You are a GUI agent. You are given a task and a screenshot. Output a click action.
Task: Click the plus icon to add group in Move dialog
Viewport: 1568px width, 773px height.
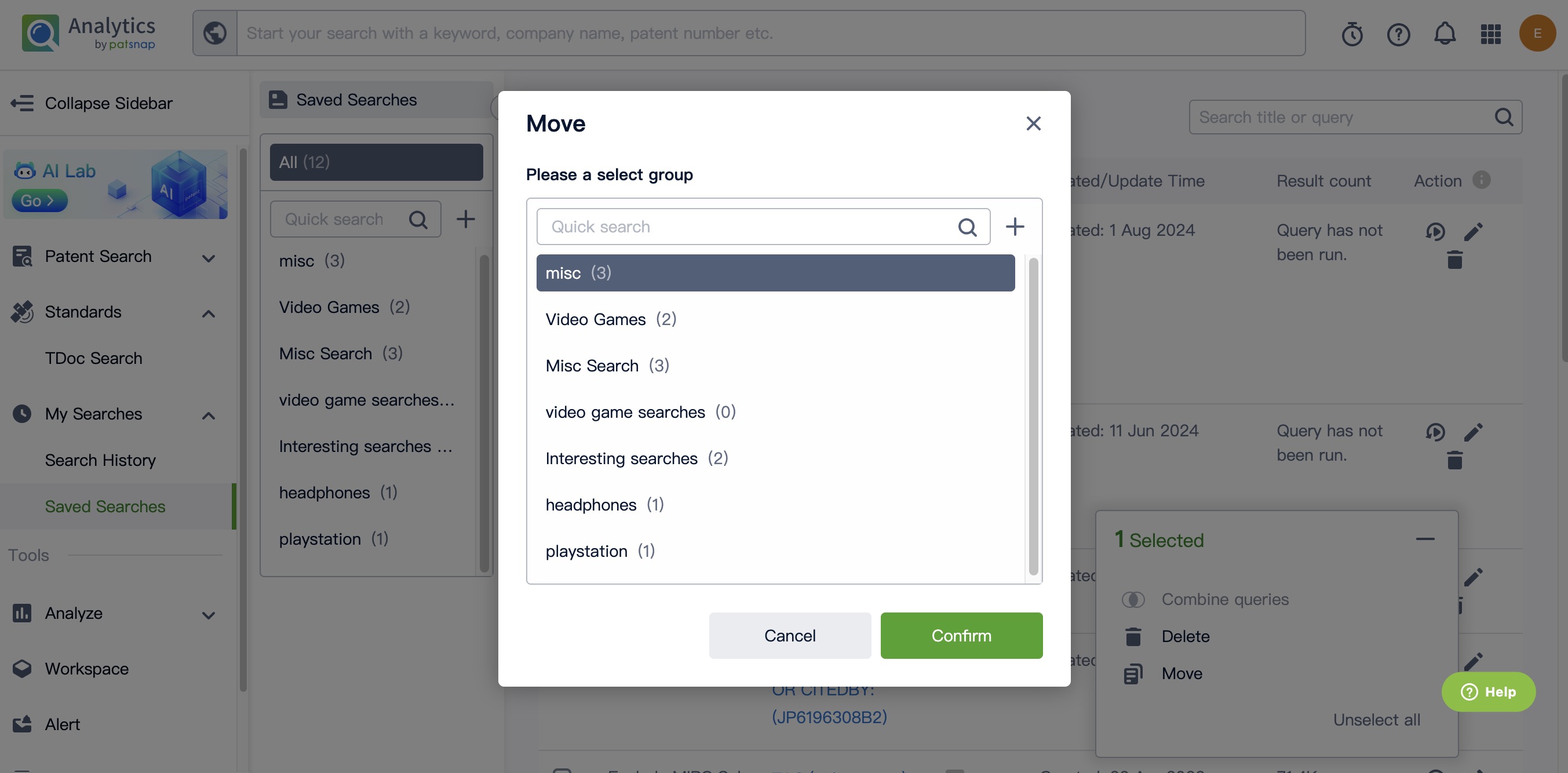point(1015,227)
